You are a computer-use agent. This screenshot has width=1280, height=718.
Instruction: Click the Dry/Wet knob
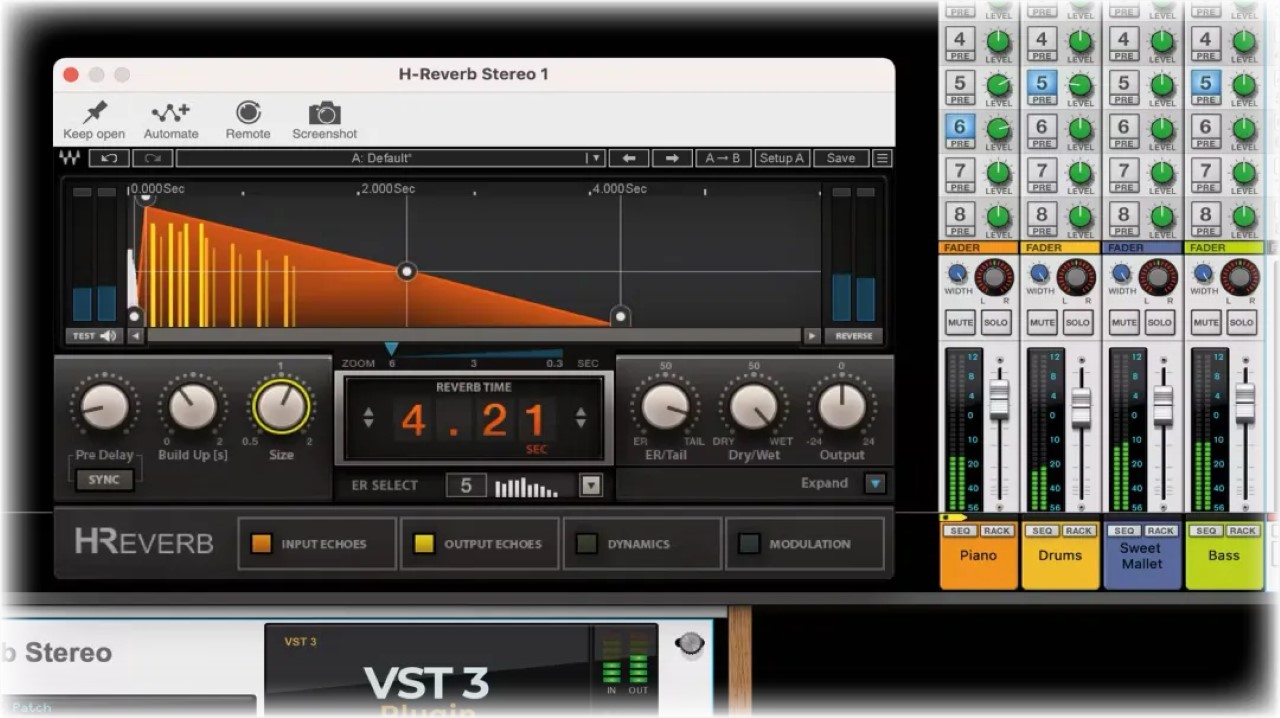pos(753,406)
